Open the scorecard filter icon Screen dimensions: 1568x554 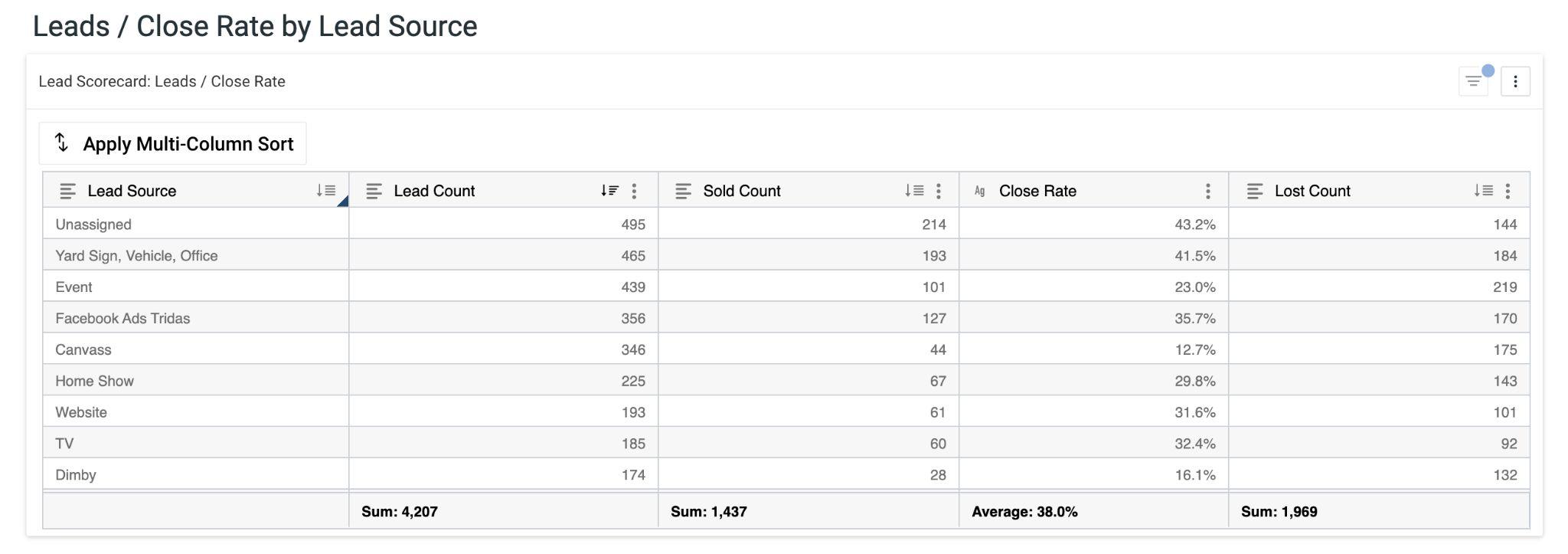pyautogui.click(x=1473, y=81)
